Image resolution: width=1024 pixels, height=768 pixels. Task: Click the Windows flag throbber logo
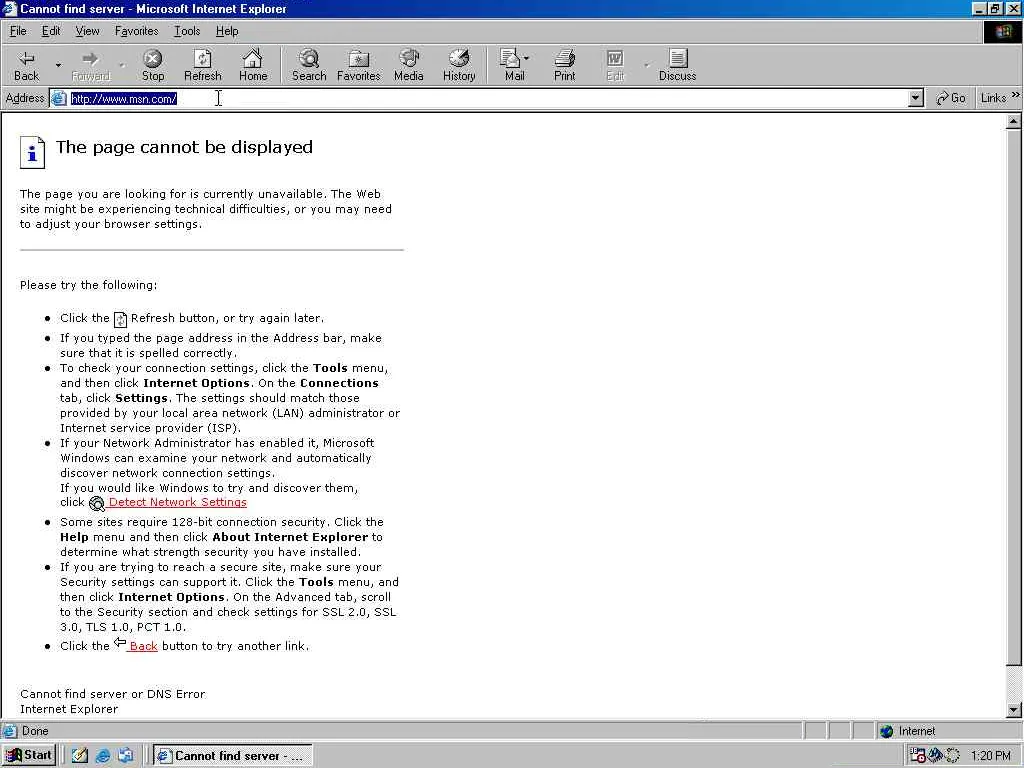pyautogui.click(x=1002, y=31)
